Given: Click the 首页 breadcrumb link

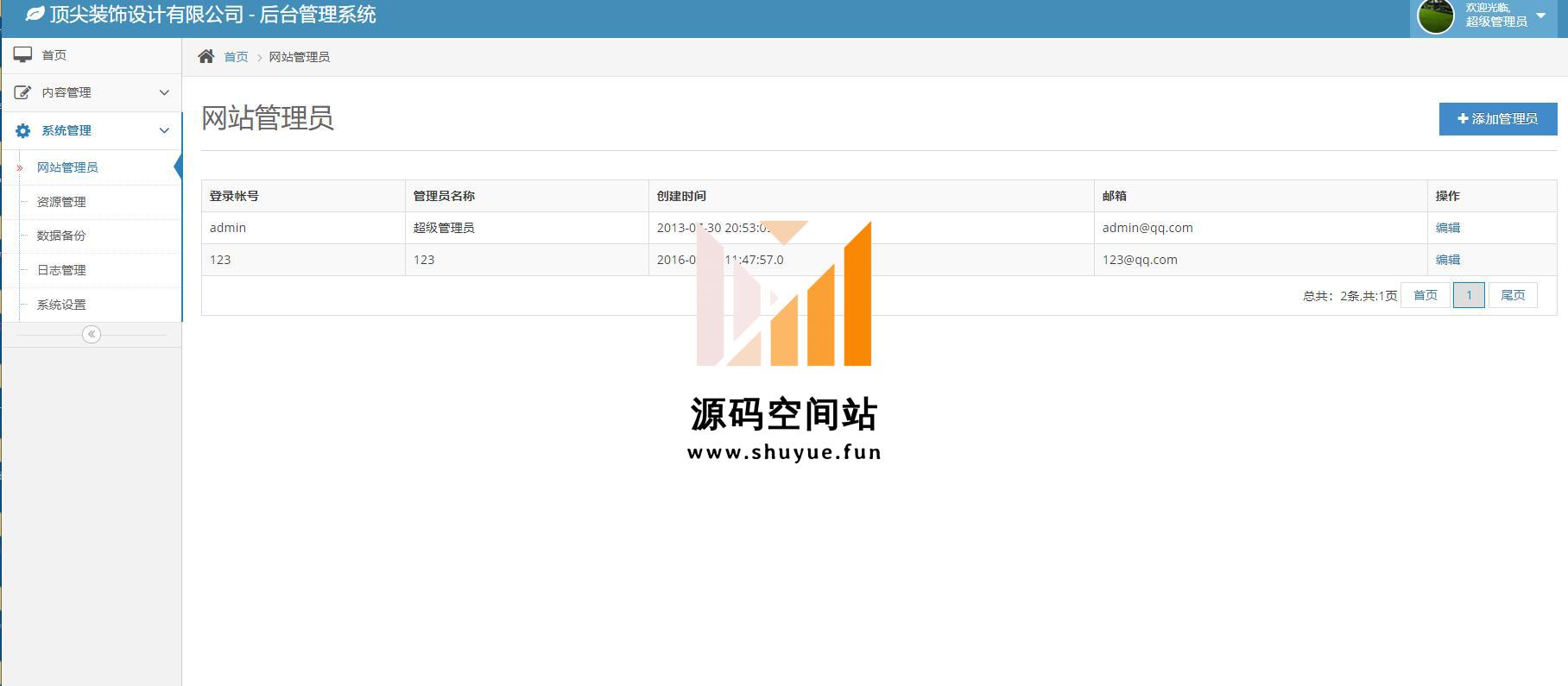Looking at the screenshot, I should click(x=236, y=57).
